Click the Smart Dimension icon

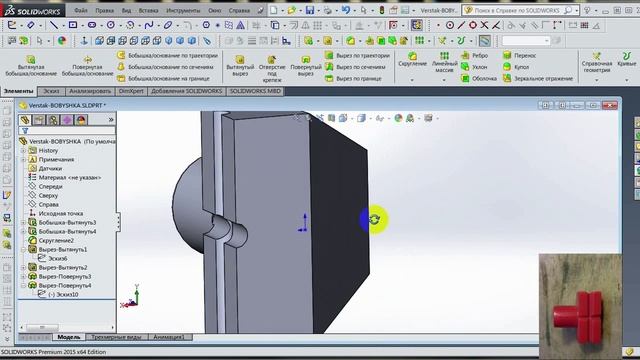[31, 25]
